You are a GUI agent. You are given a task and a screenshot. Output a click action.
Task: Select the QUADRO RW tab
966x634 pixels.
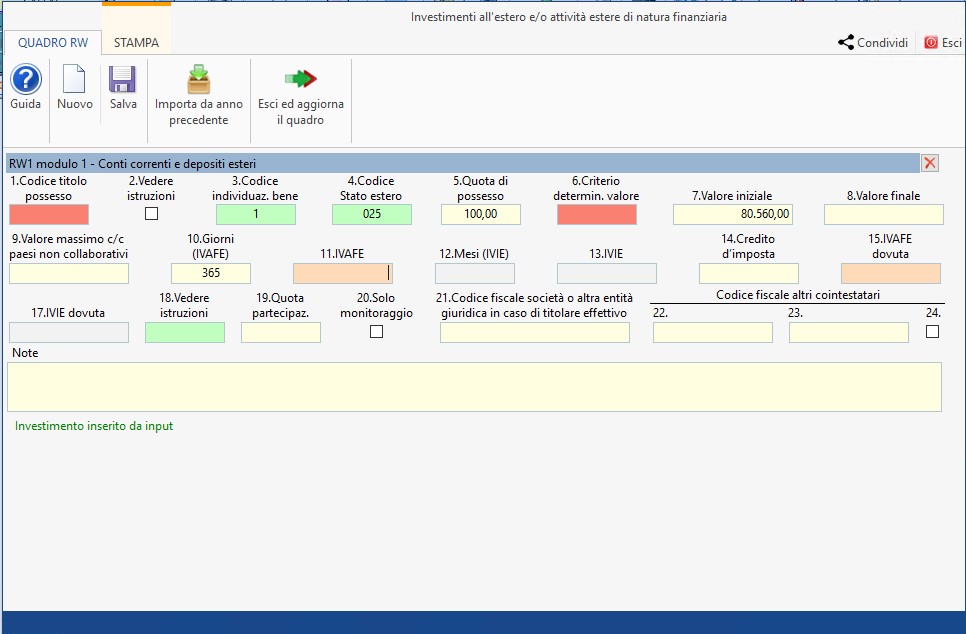[x=52, y=43]
